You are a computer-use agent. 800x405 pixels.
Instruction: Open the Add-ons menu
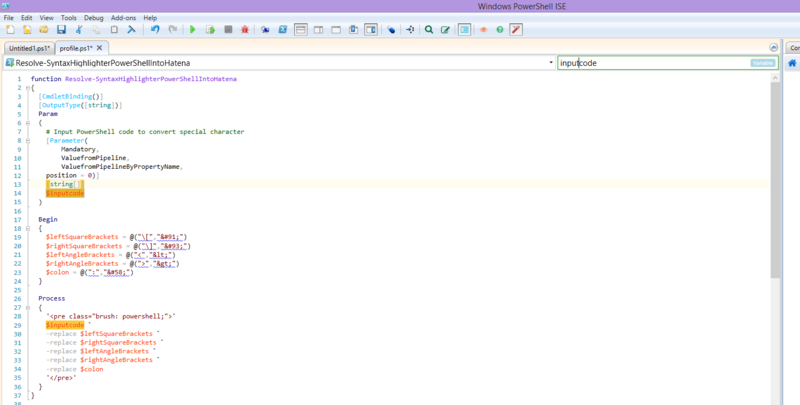tap(123, 17)
